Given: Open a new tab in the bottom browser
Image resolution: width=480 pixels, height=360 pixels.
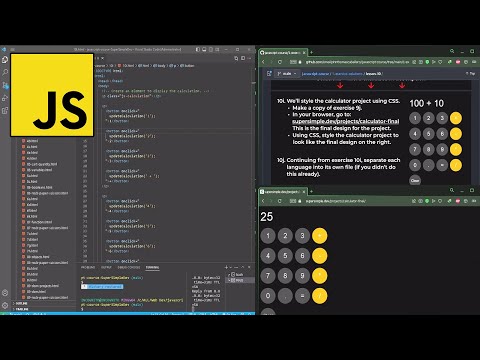Looking at the screenshot, I should pos(311,191).
